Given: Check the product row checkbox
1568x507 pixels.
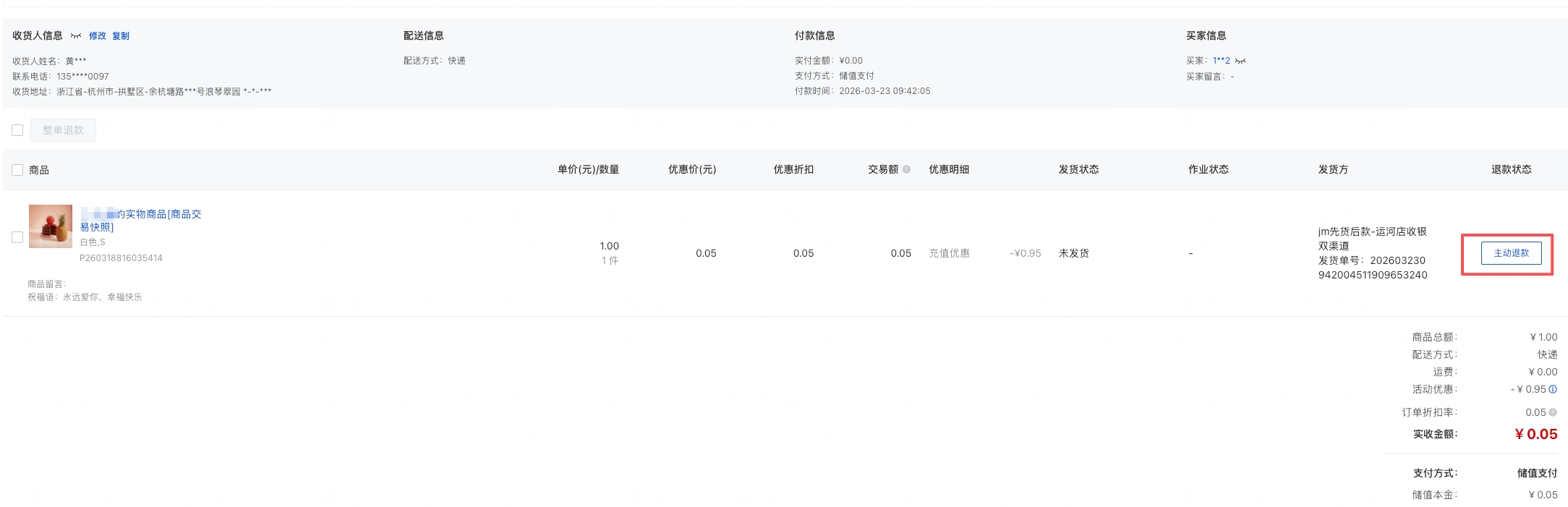Looking at the screenshot, I should tap(17, 237).
